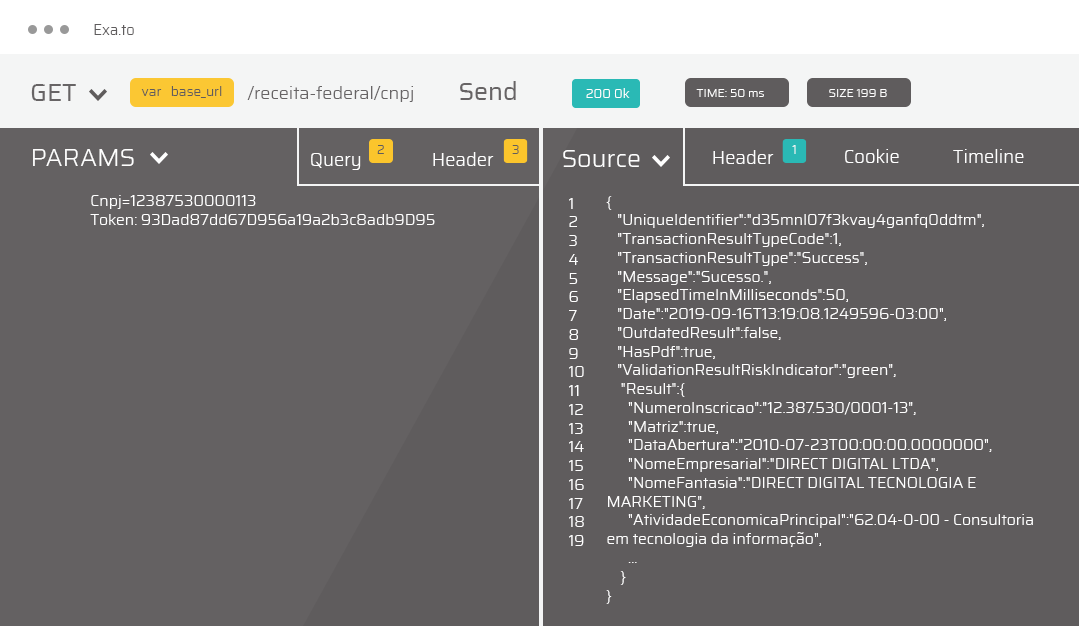The width and height of the screenshot is (1079, 626).
Task: Open the Timeline tab
Action: [x=988, y=157]
